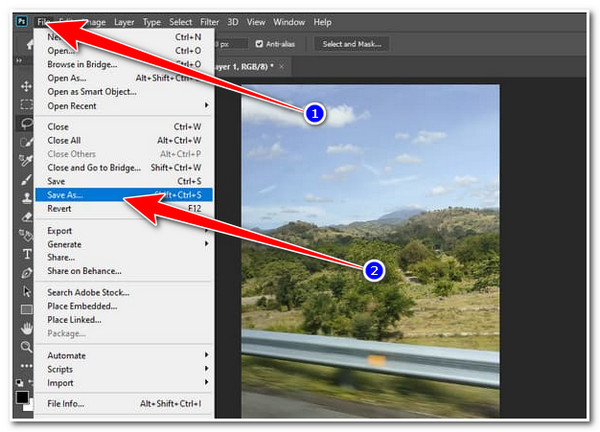Choose Share on Behance...
Image resolution: width=600 pixels, height=432 pixels.
(124, 271)
